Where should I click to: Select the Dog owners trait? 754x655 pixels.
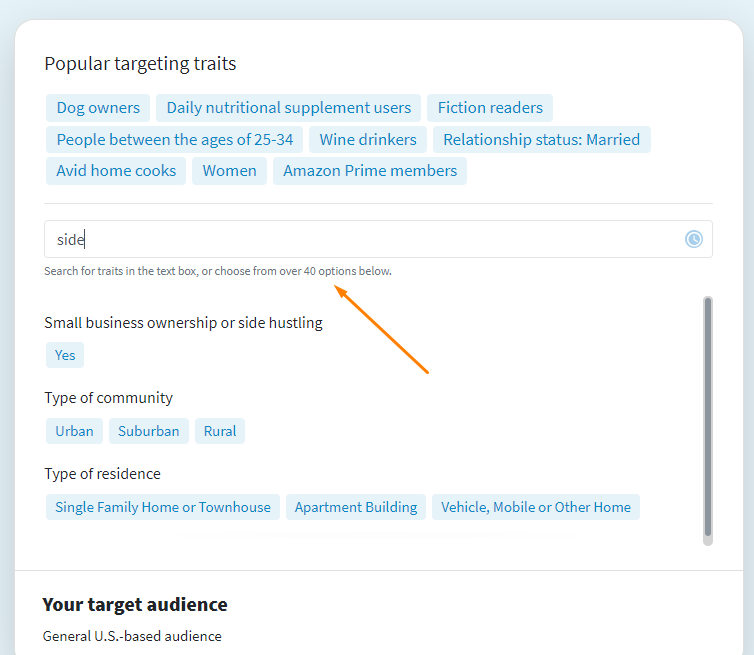coord(98,108)
